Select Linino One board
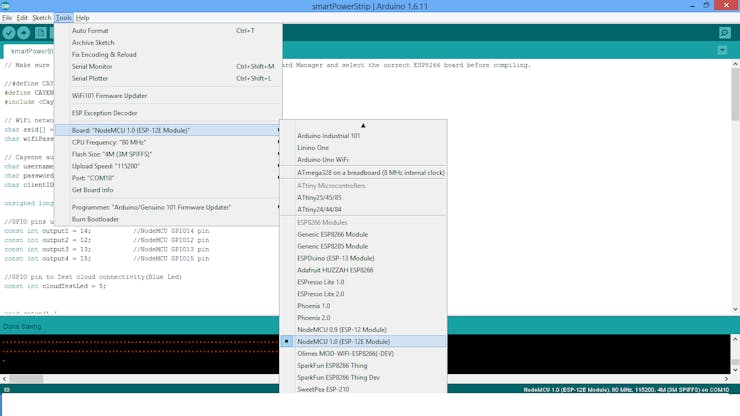 (x=363, y=148)
